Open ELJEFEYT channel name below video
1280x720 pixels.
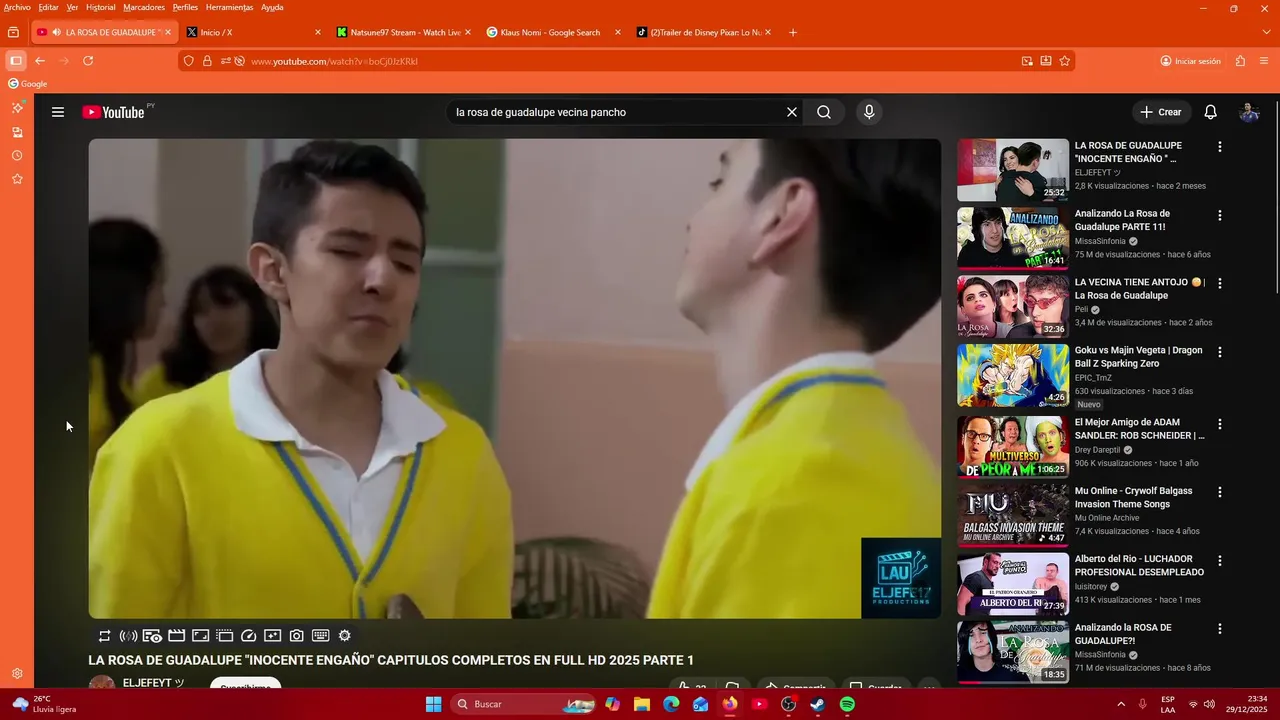(x=153, y=683)
